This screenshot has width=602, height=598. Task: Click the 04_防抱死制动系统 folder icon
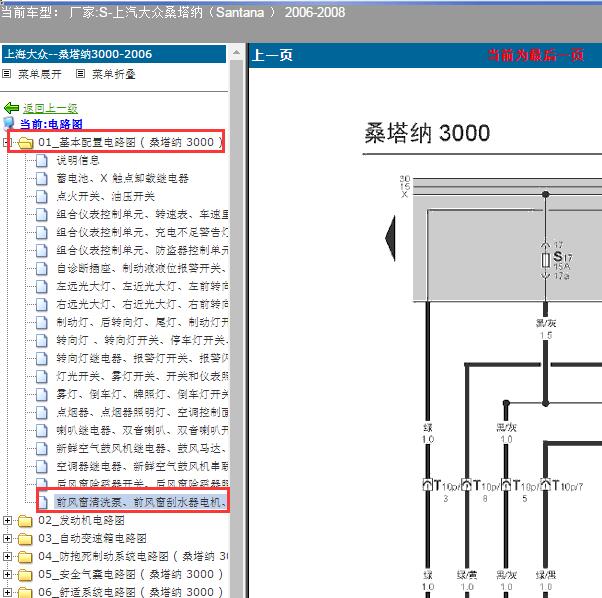25,557
